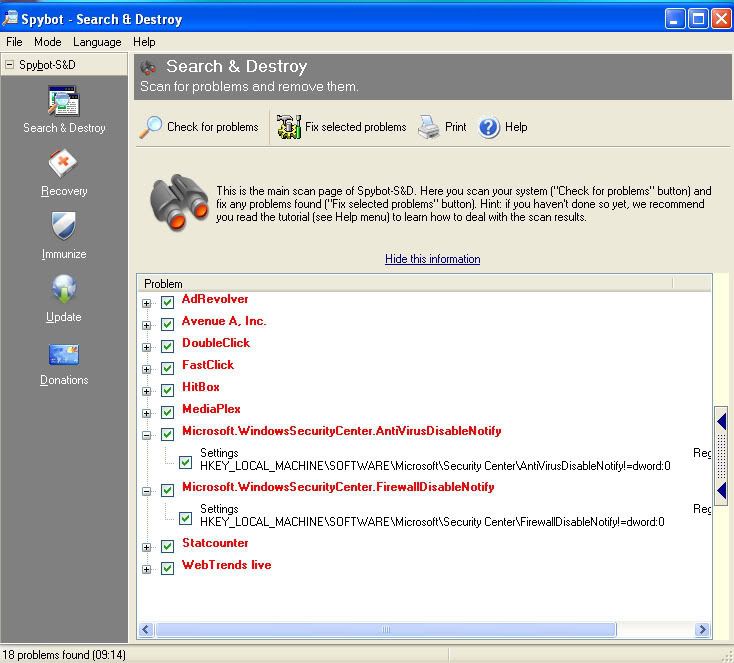Click the horizontal scrollbar left arrow
Screen dimensions: 734x663
coord(146,630)
